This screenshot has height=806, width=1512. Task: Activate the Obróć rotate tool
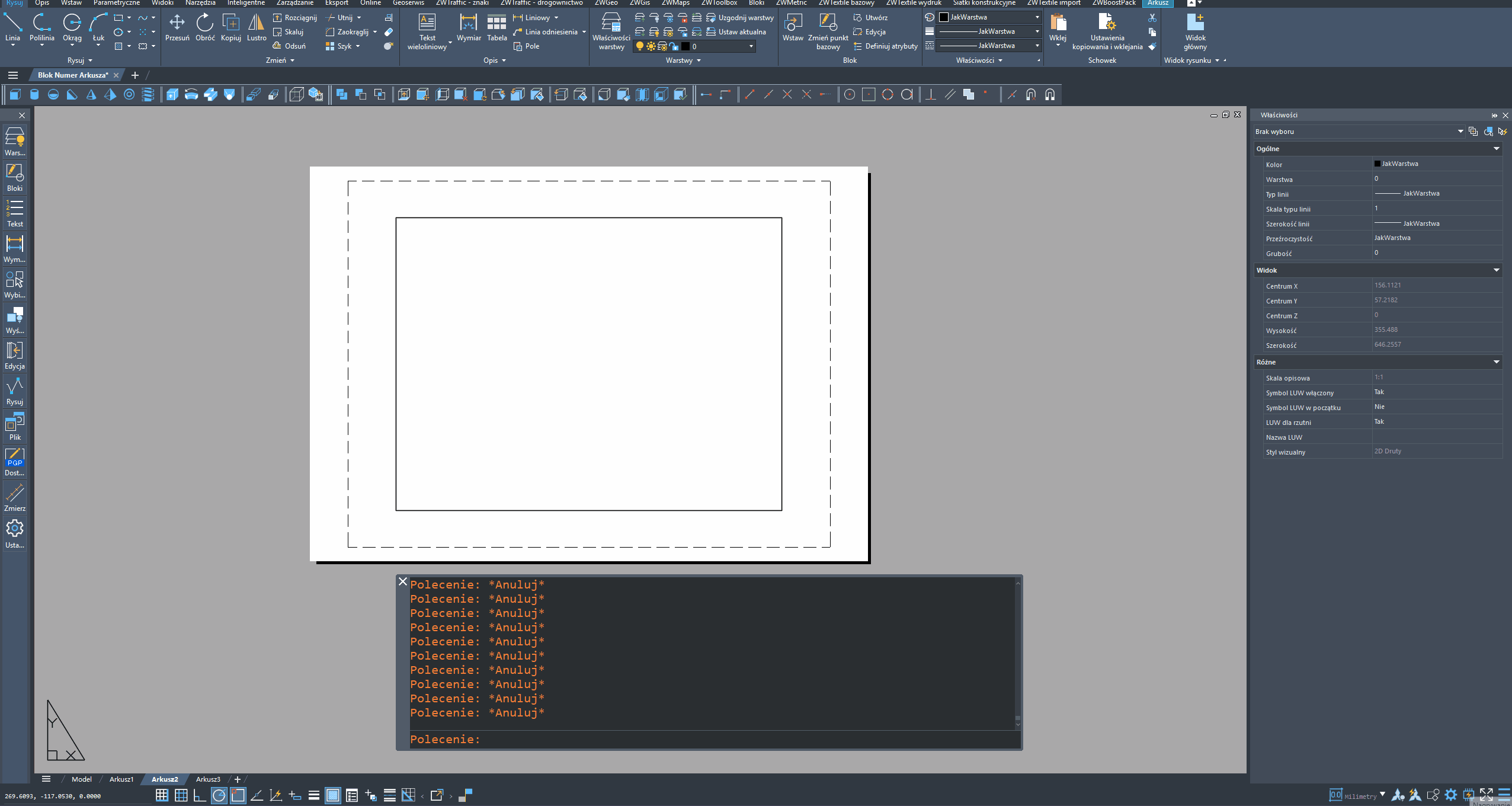coord(205,27)
